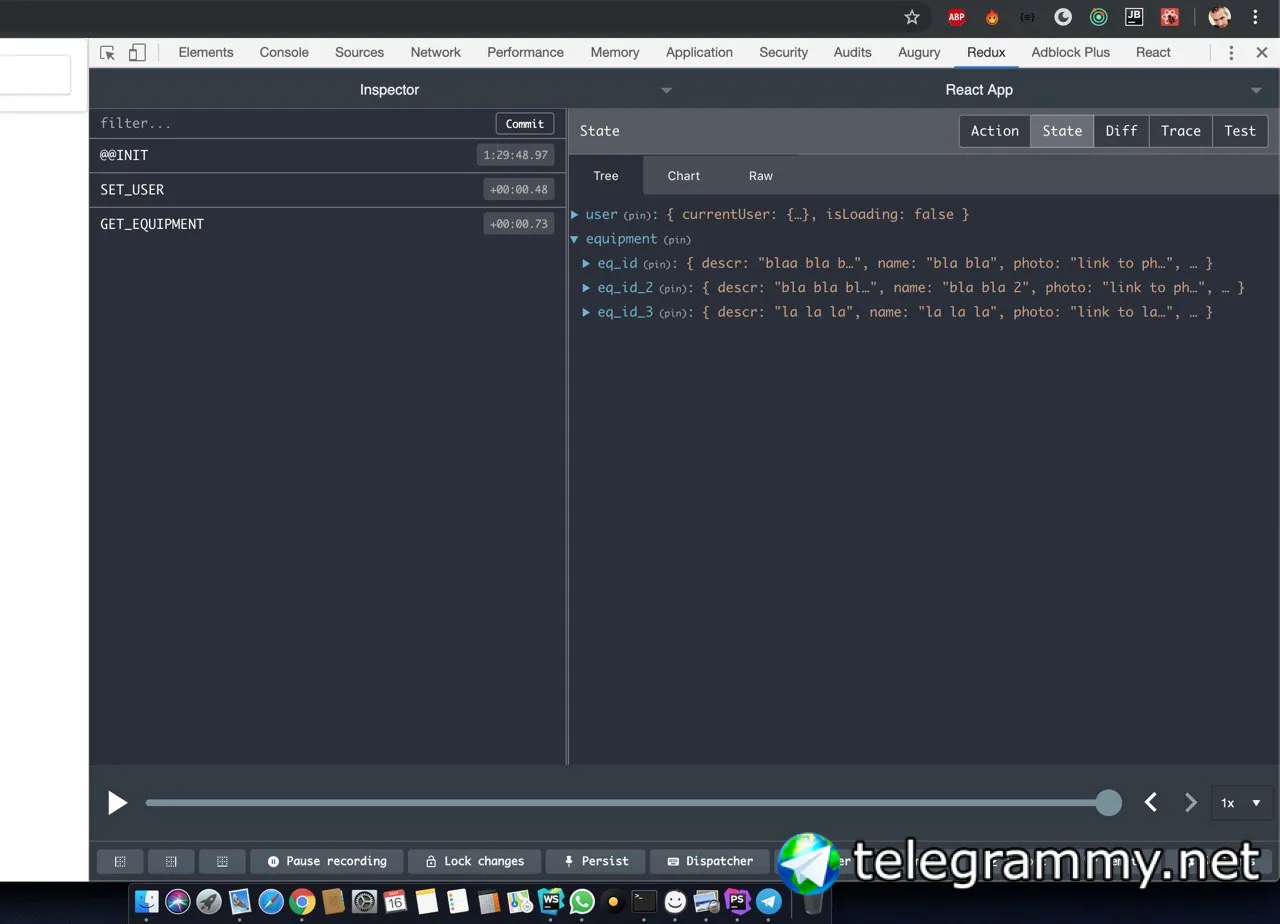Toggle the Dispatcher button

point(709,861)
